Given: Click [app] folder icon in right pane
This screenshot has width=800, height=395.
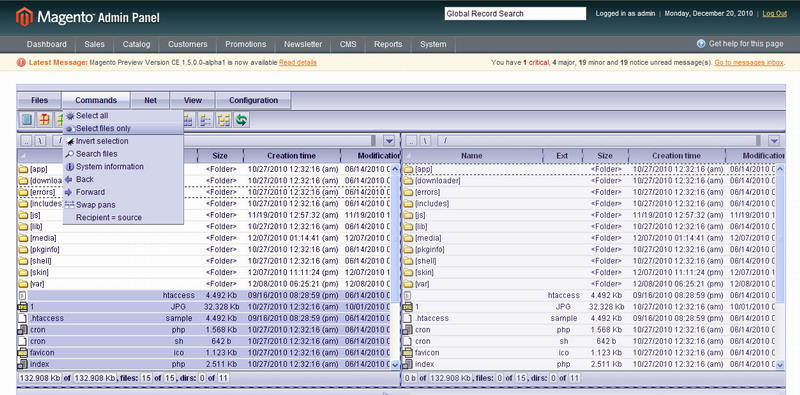Looking at the screenshot, I should [408, 169].
